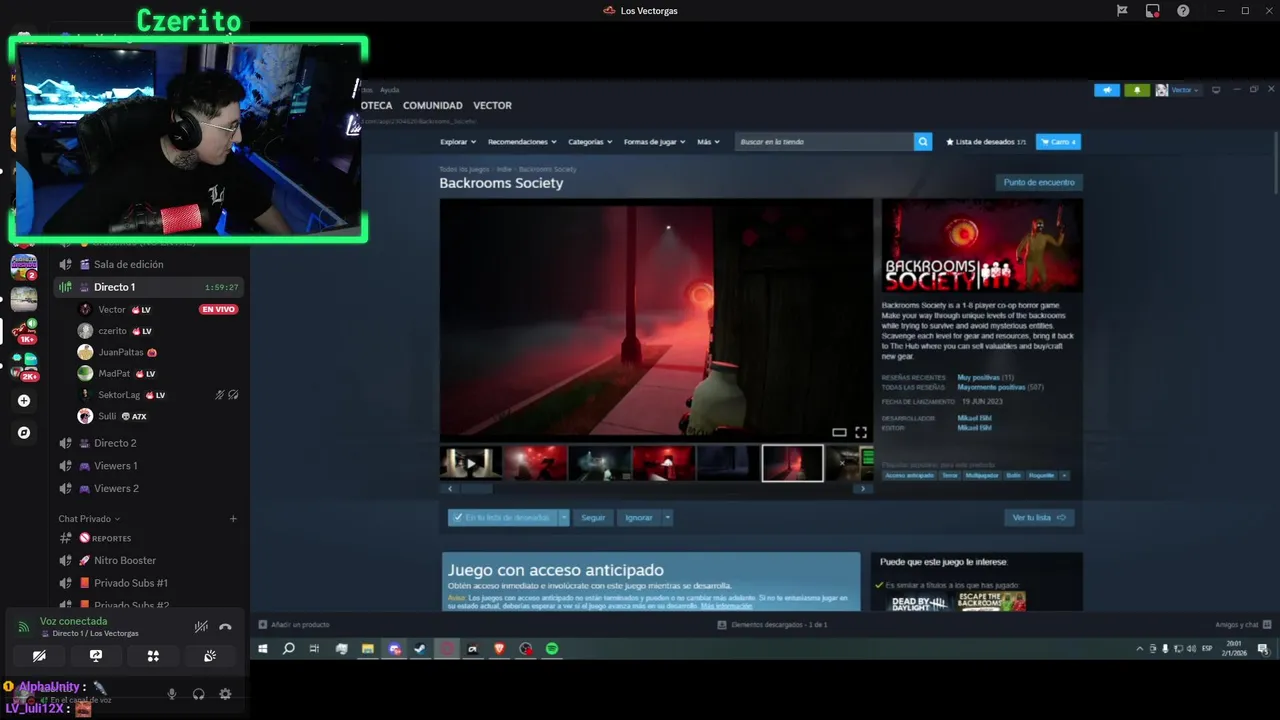Open File Explorer from the taskbar
This screenshot has width=1280, height=720.
point(367,649)
